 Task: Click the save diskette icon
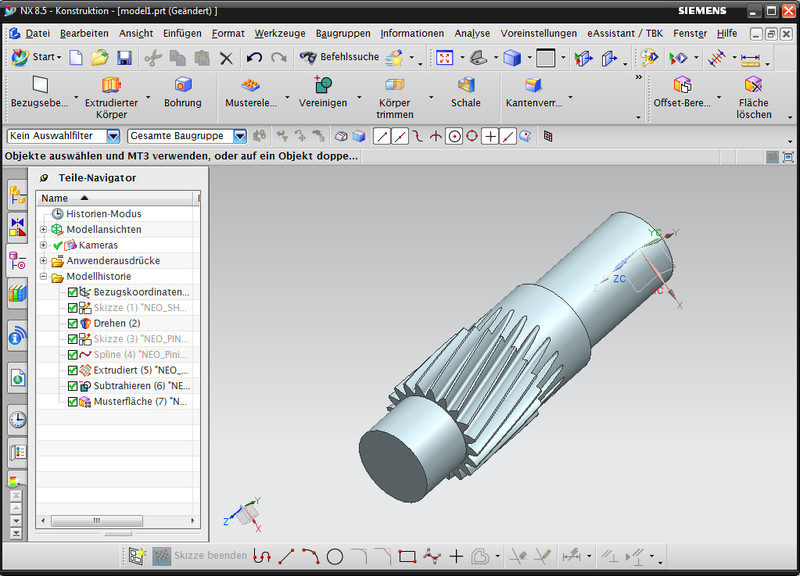(125, 58)
